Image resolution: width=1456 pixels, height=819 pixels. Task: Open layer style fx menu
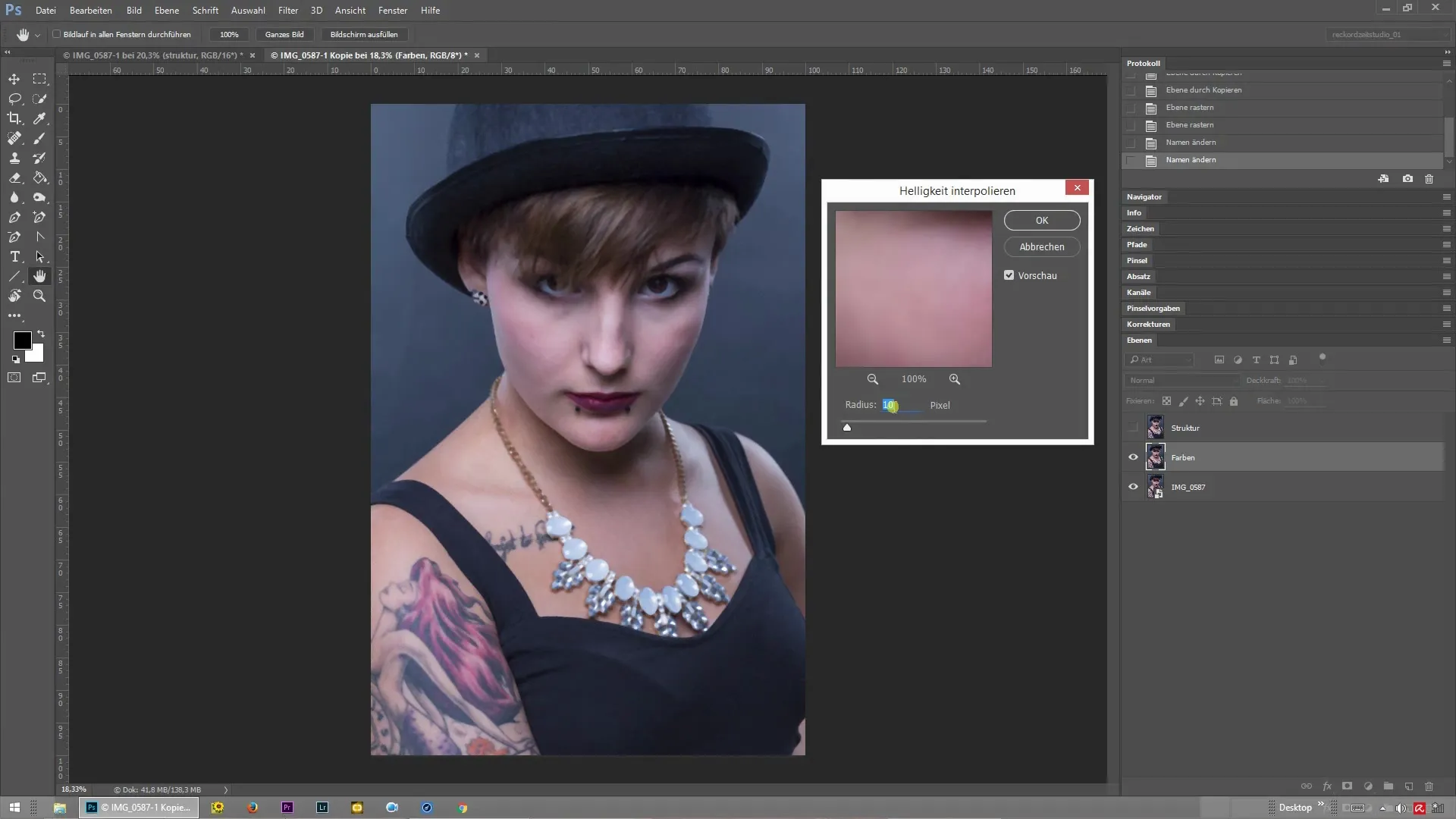coord(1327,786)
